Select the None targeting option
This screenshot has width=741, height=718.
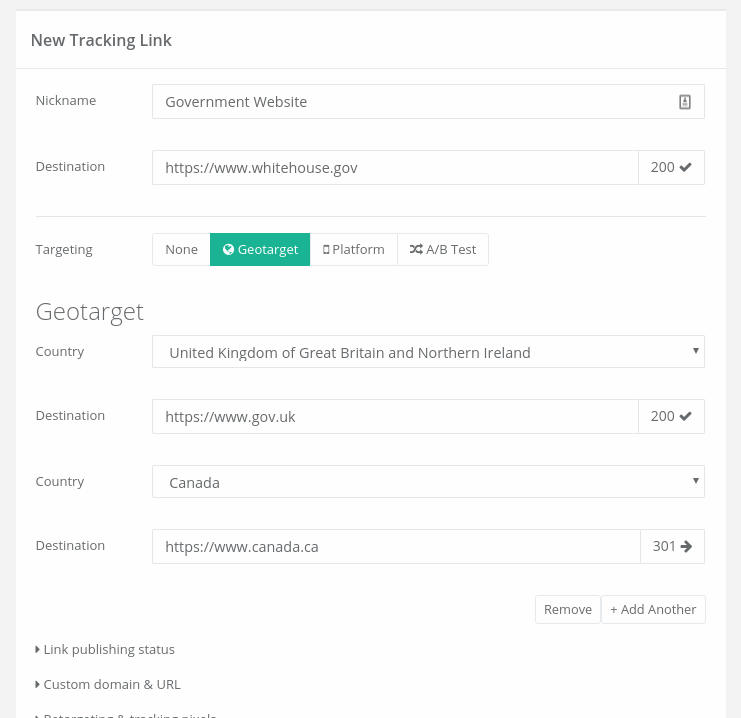tap(181, 250)
